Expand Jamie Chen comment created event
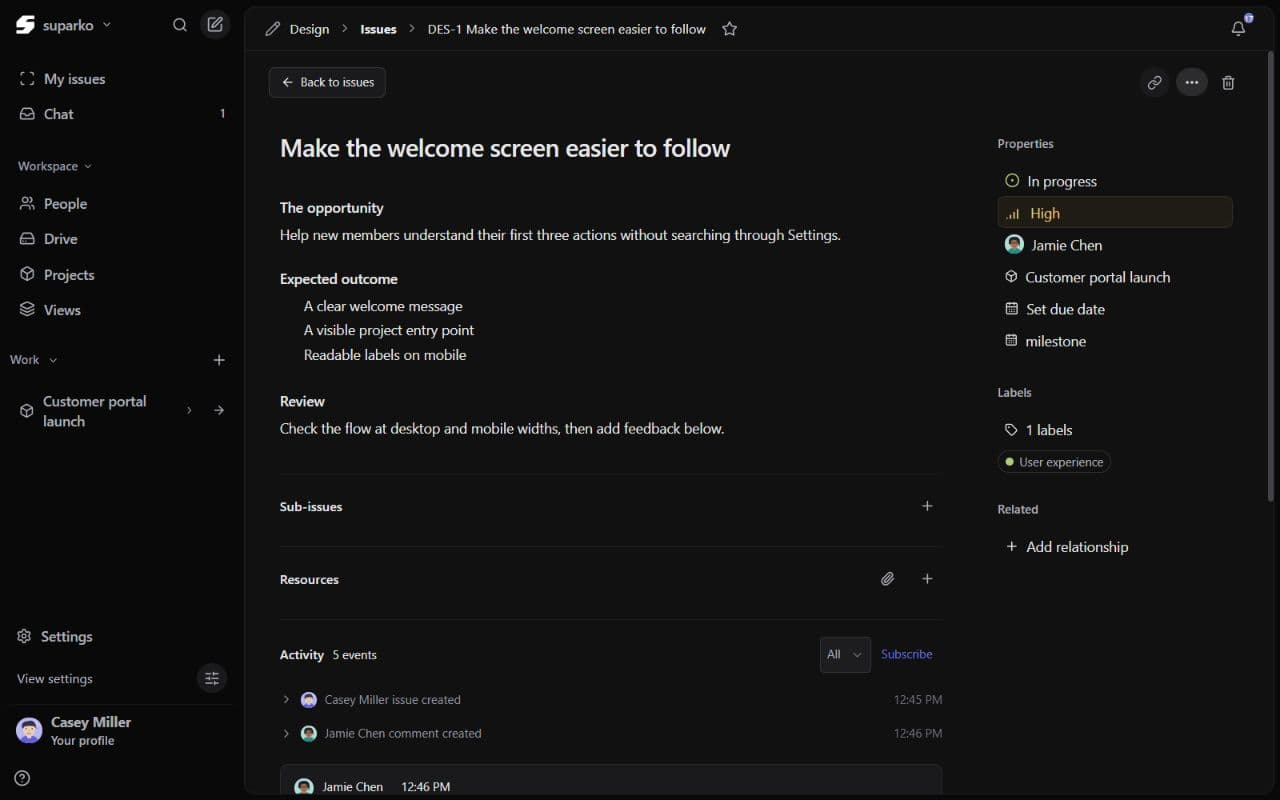 point(286,734)
